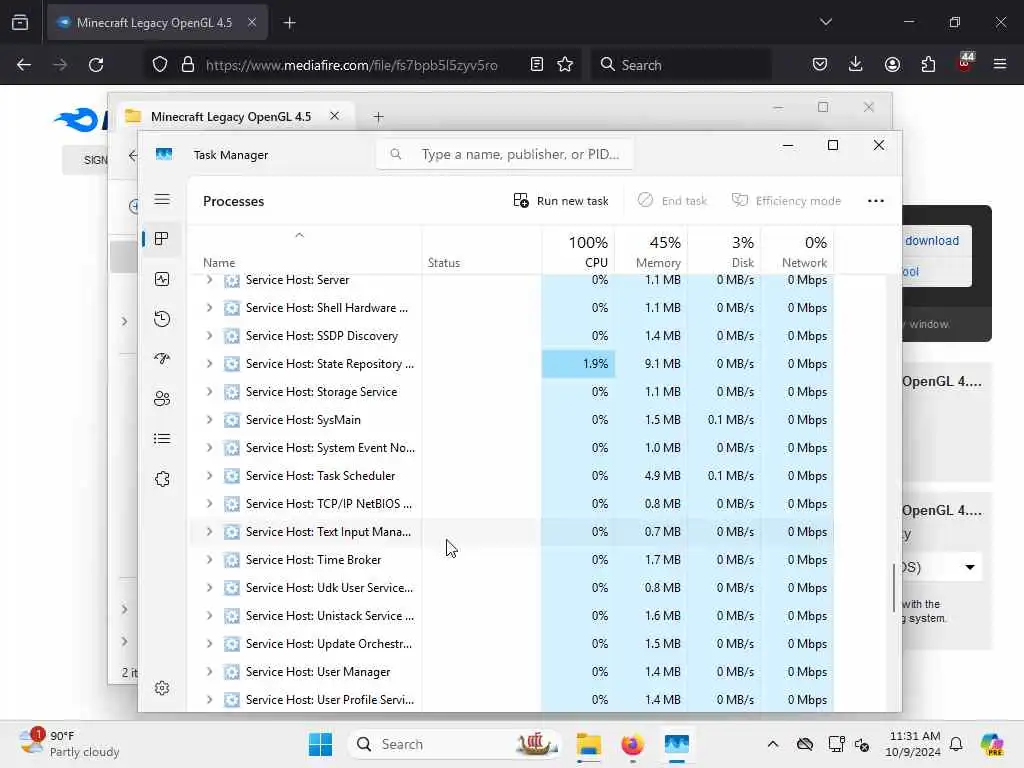Expand Service Host: State Repository row

(209, 364)
